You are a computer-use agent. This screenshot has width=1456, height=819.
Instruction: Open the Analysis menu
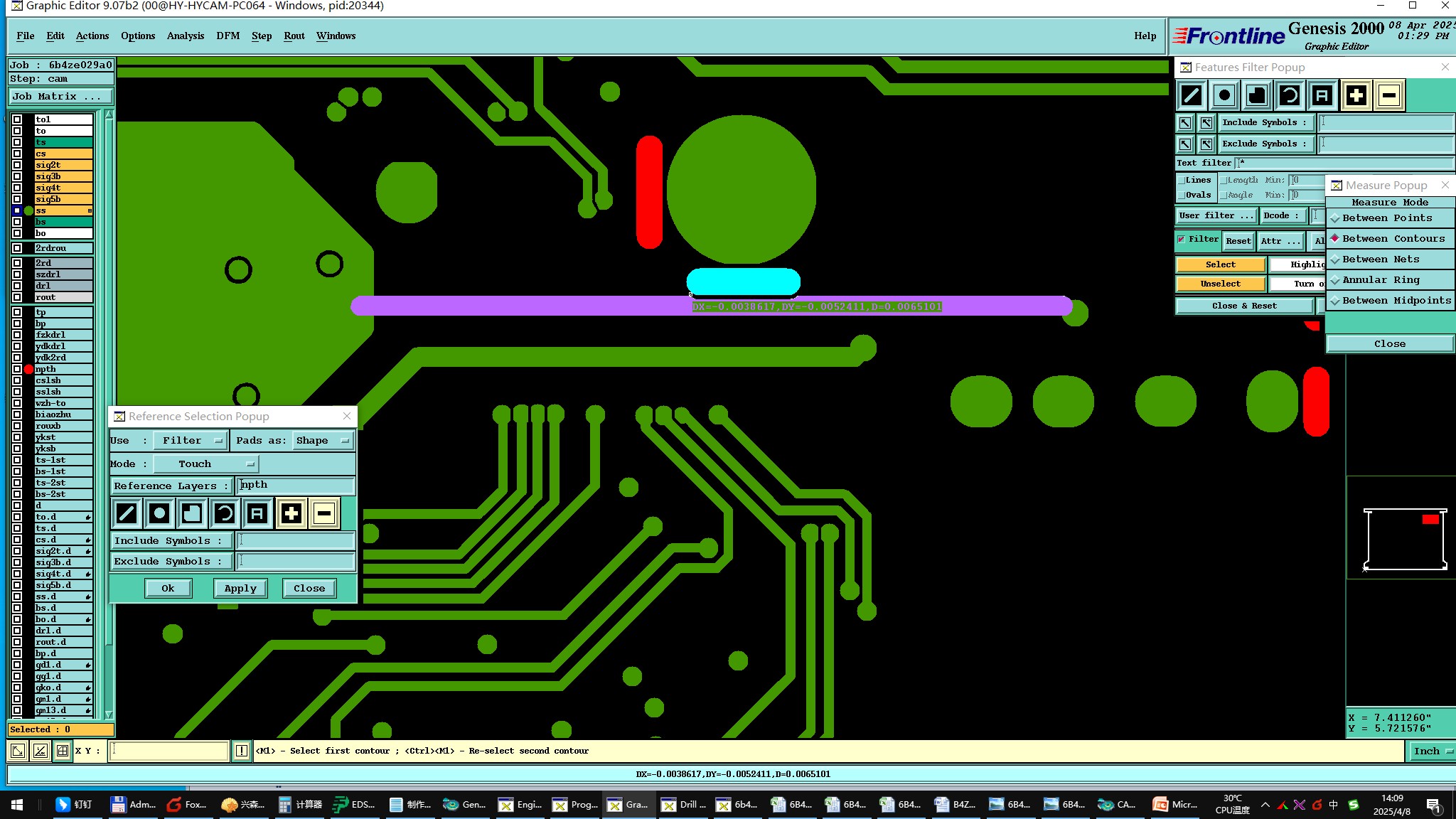(185, 36)
